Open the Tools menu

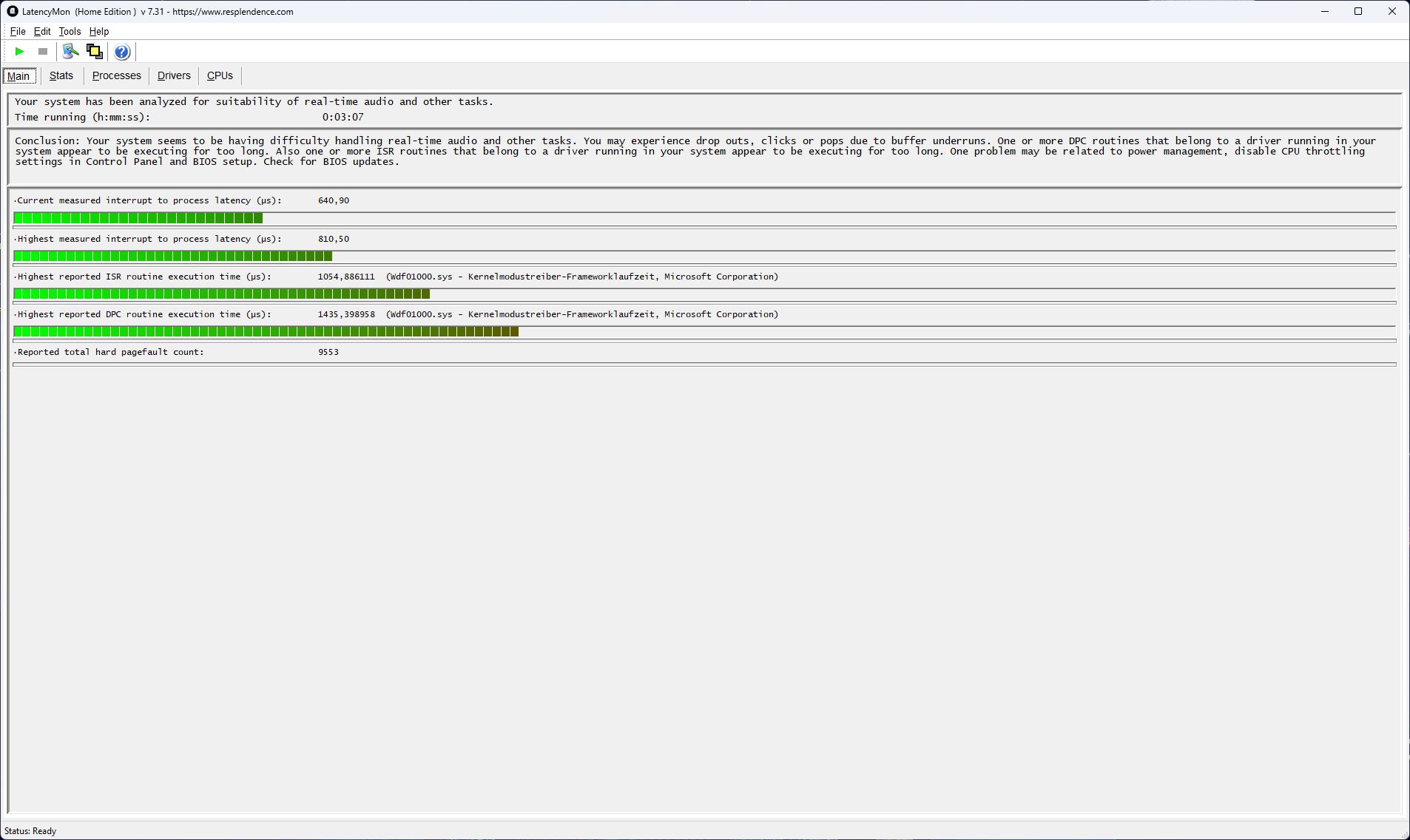coord(70,31)
